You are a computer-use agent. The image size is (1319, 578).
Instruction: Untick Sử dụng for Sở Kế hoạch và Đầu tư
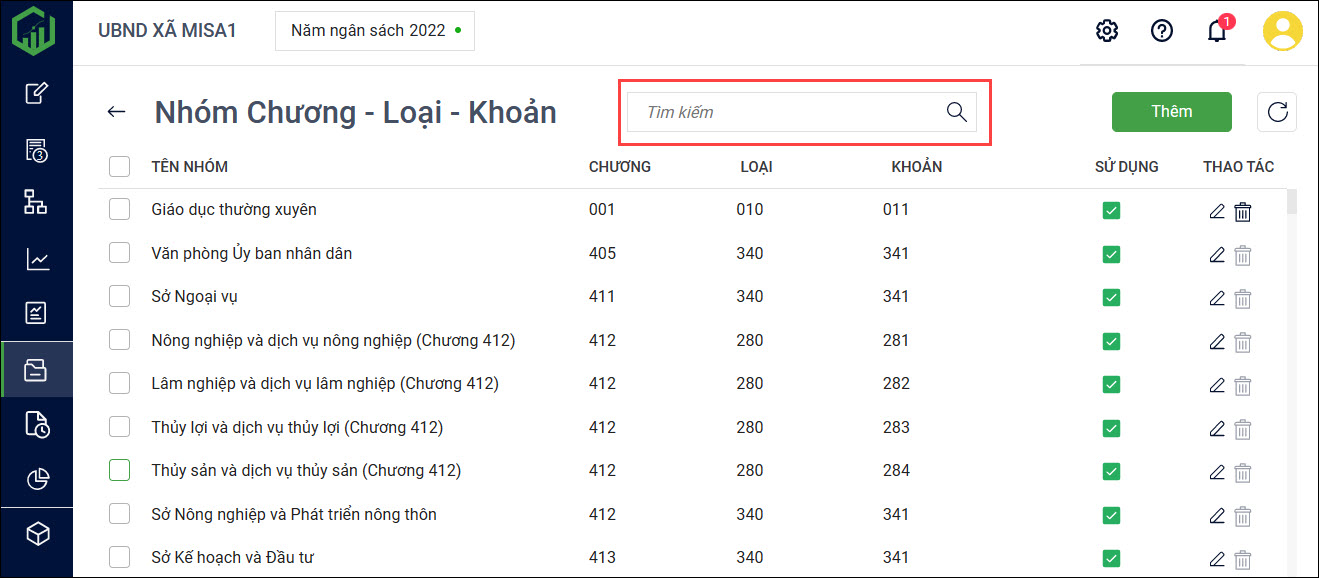(x=1111, y=558)
